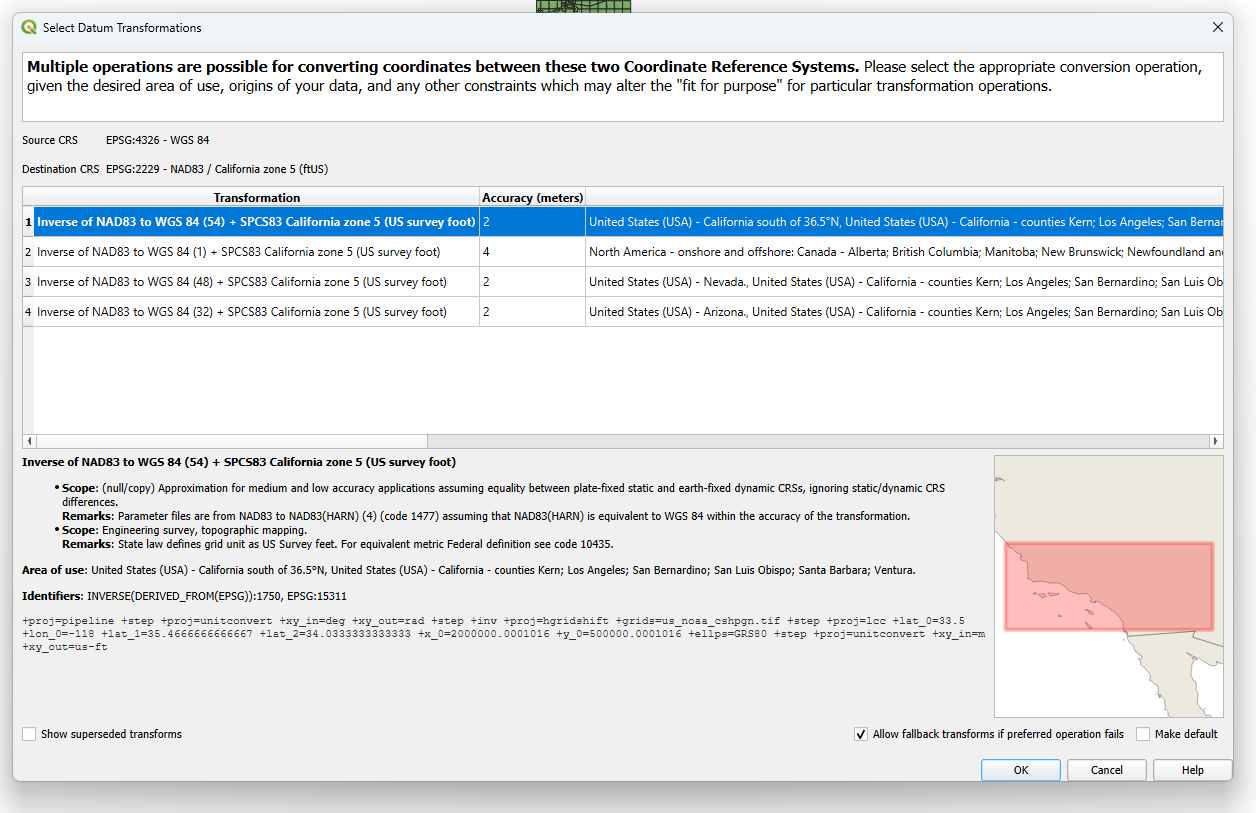
Task: Select the highlighted NAD83 to WGS 84 (54) row
Action: pyautogui.click(x=255, y=222)
